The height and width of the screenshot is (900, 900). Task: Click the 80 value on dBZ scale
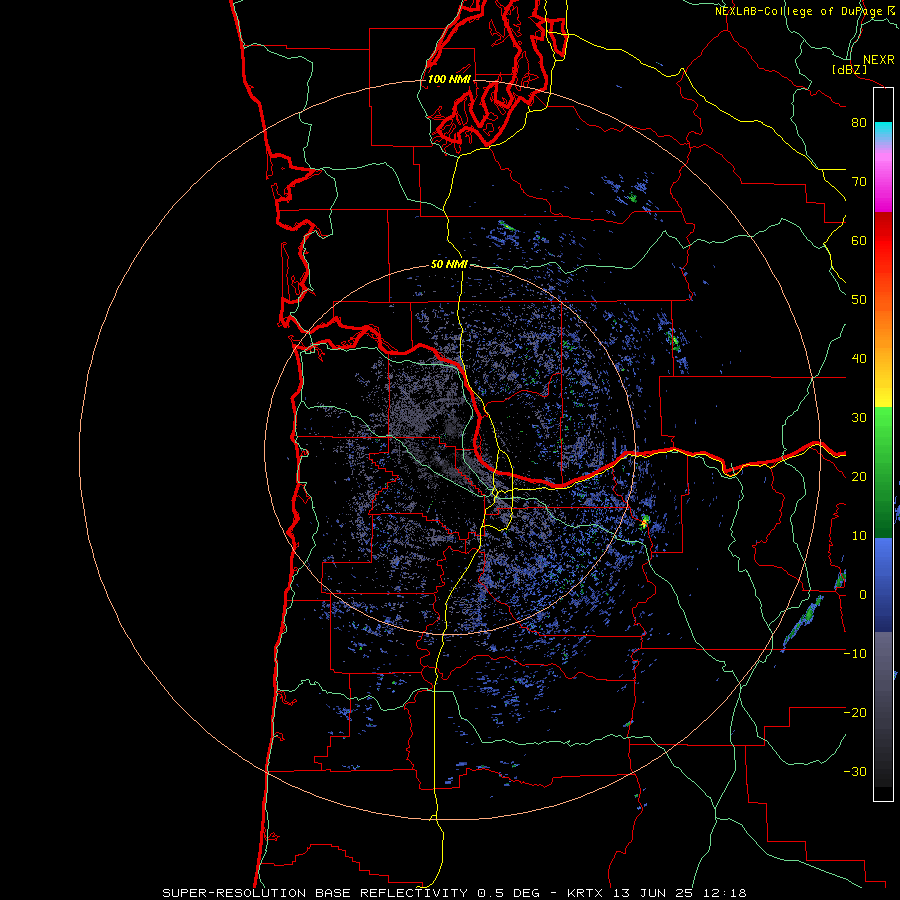pyautogui.click(x=859, y=123)
